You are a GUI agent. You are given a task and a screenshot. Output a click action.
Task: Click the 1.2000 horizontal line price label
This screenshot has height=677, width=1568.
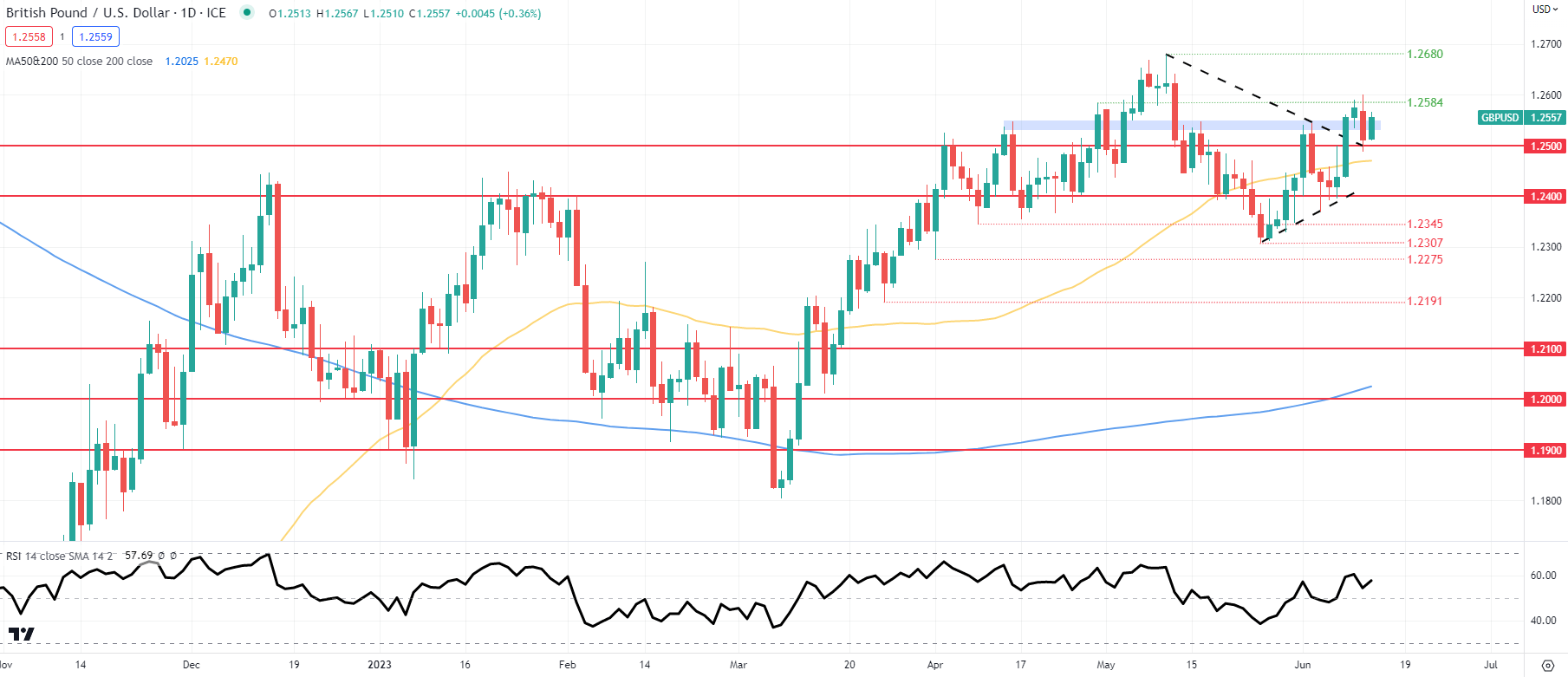pos(1545,400)
